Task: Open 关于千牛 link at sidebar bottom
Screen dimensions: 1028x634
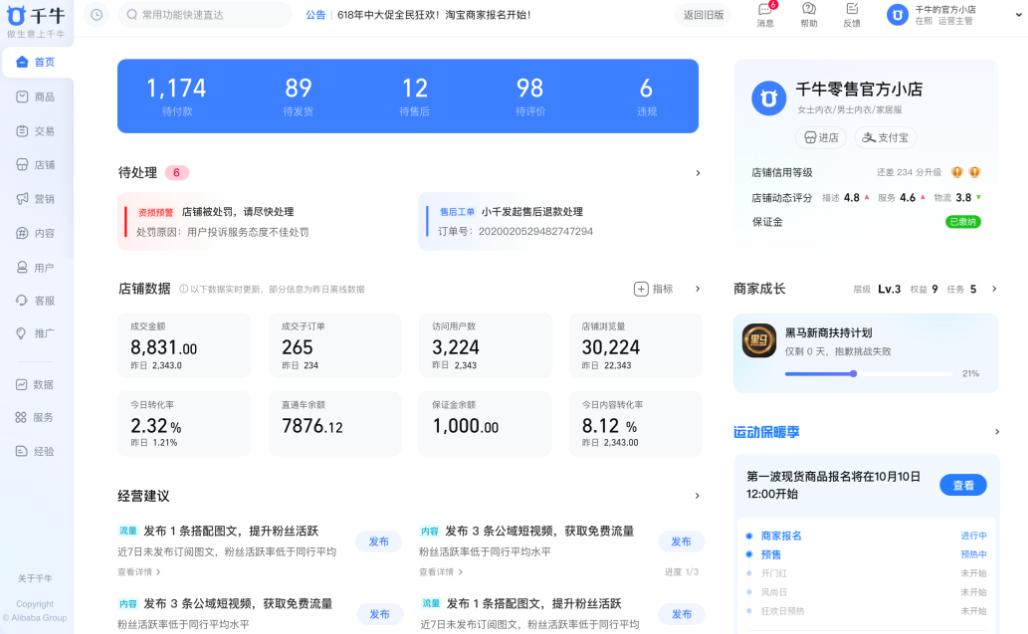Action: tap(35, 578)
